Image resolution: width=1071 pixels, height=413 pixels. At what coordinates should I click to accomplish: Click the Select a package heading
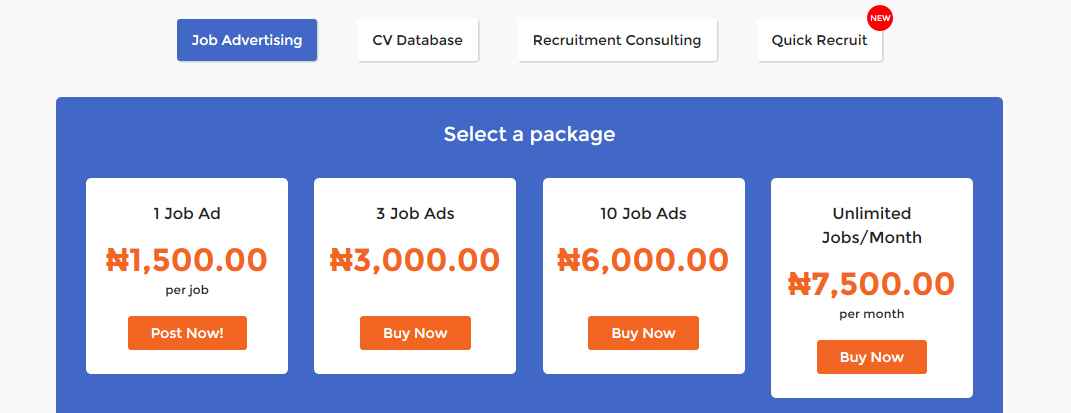click(x=529, y=134)
